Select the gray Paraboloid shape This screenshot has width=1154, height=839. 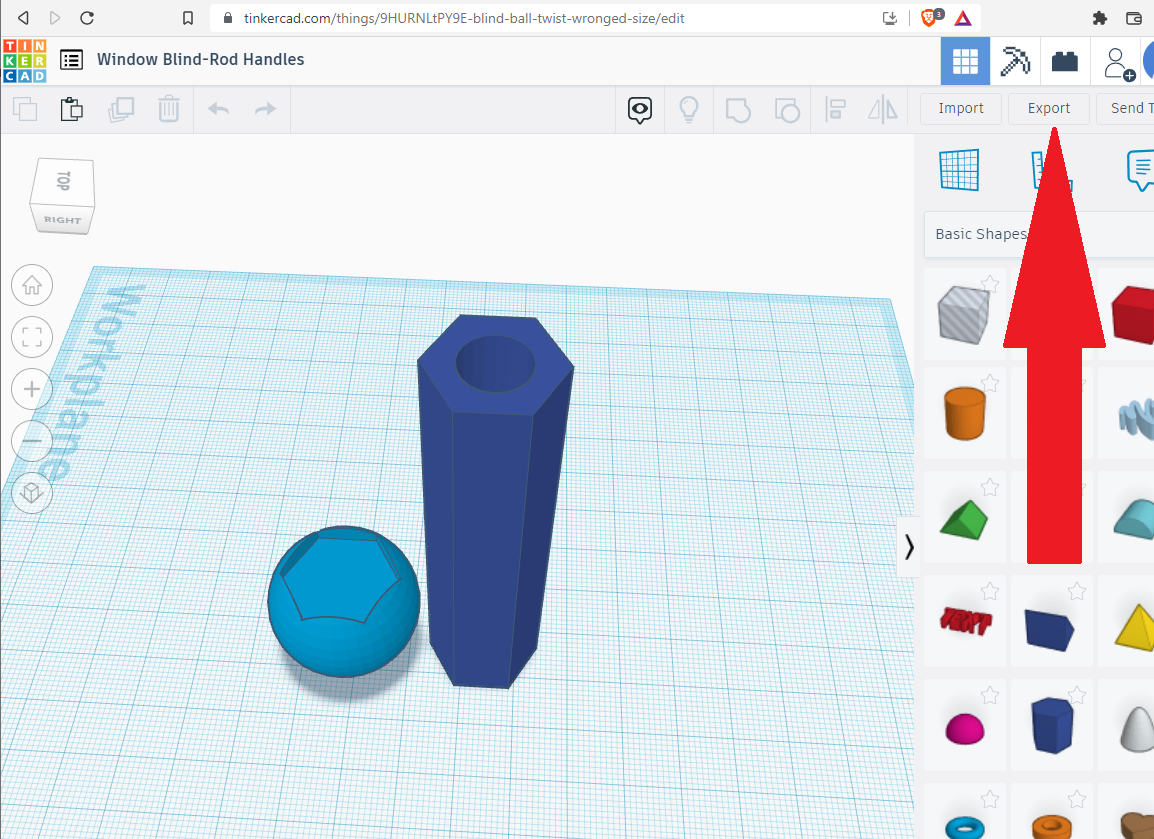coord(1138,729)
